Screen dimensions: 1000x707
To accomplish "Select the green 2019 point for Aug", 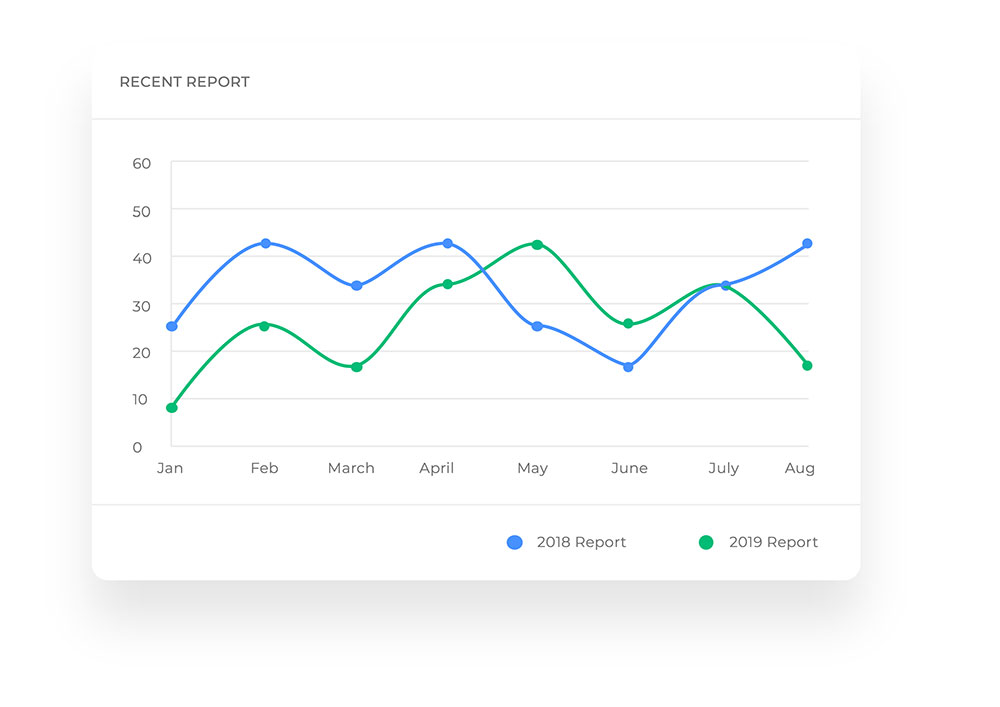I will point(807,366).
